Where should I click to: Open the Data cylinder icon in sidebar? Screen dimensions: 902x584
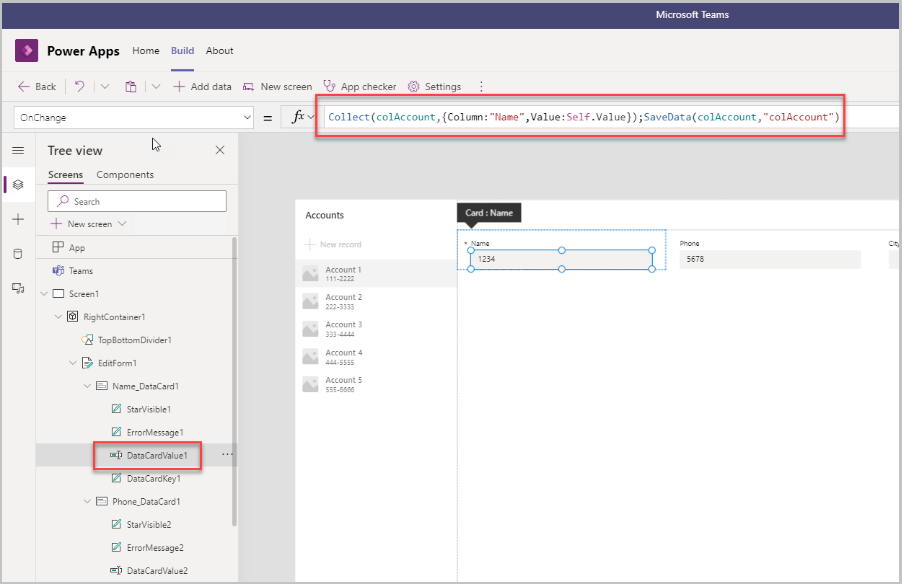[18, 254]
